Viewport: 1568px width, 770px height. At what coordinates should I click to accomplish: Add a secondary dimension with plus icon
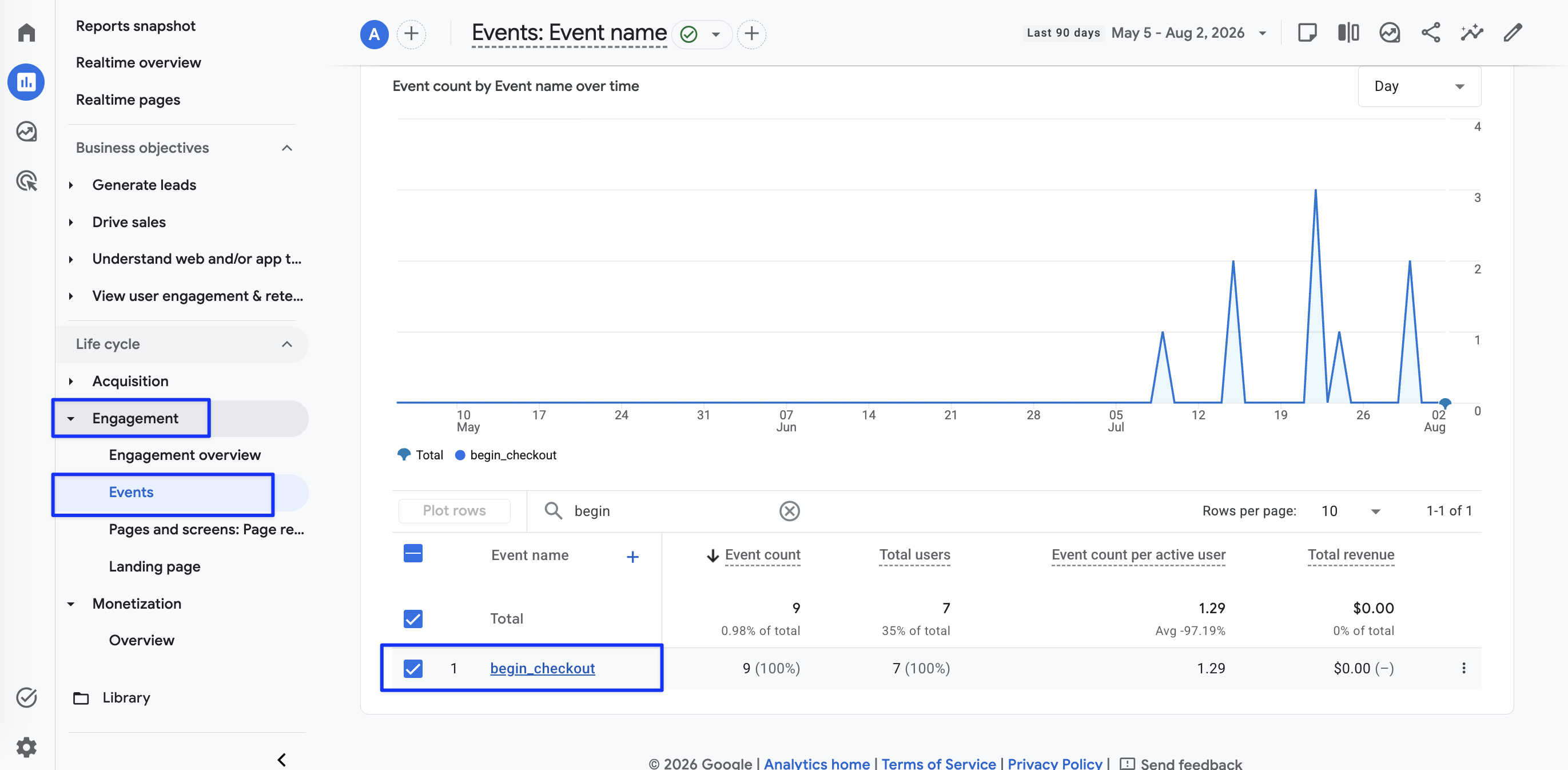click(x=632, y=557)
